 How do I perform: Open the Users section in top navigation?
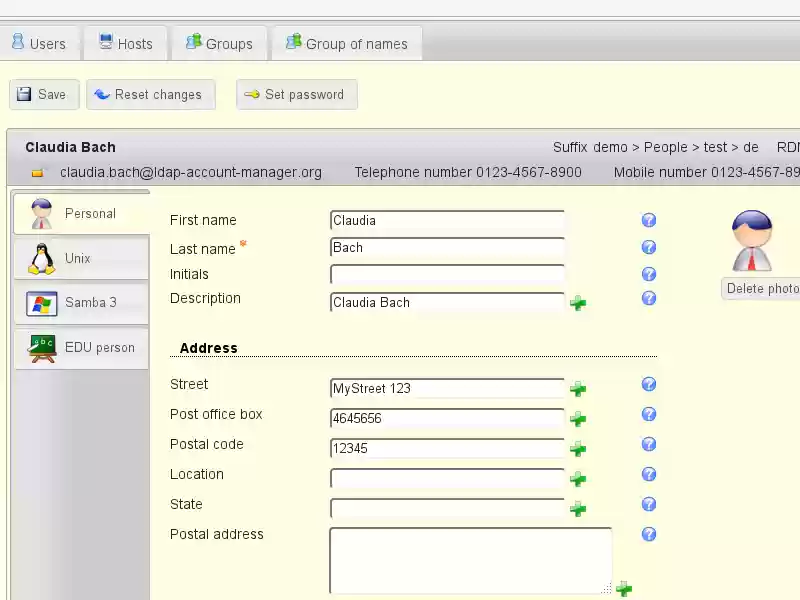point(40,43)
